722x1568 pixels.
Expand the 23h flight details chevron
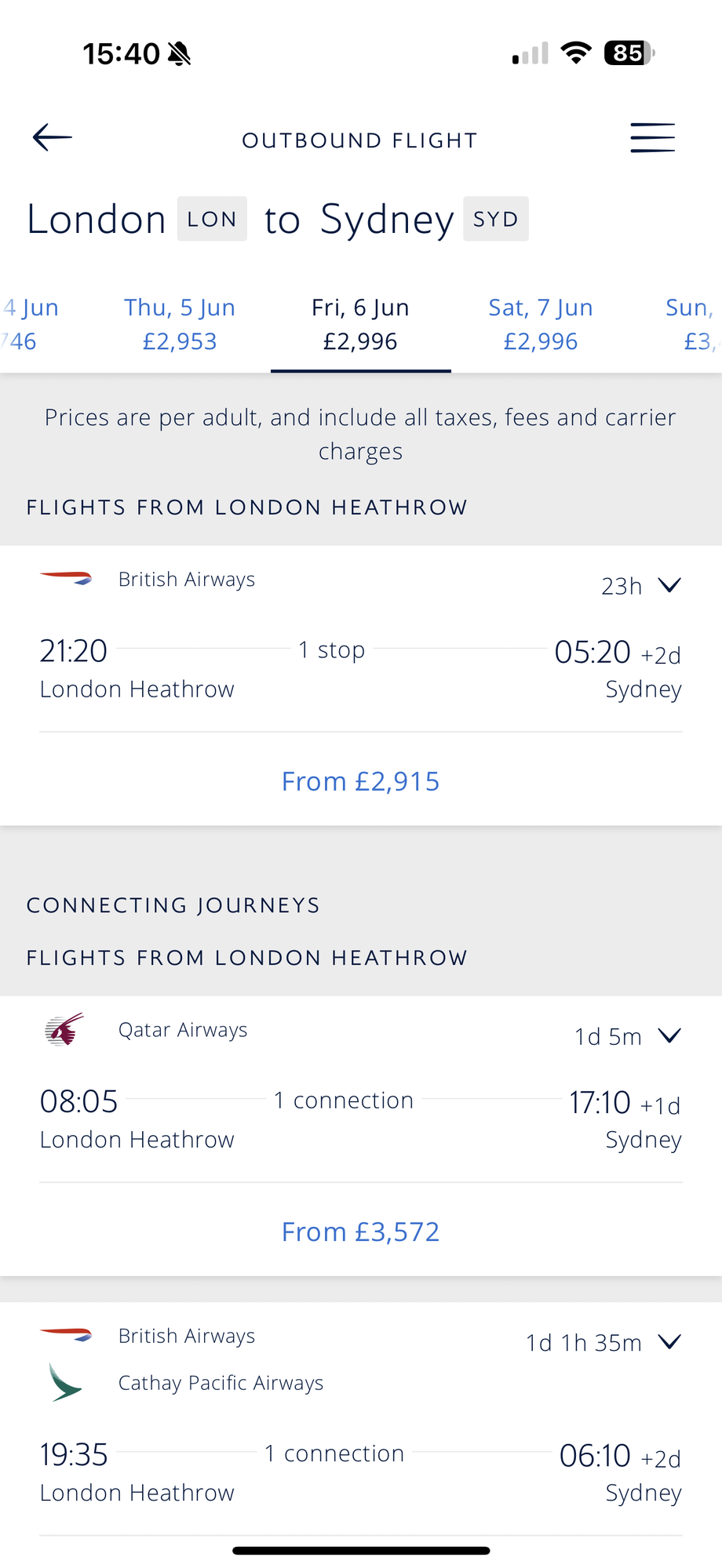[669, 585]
